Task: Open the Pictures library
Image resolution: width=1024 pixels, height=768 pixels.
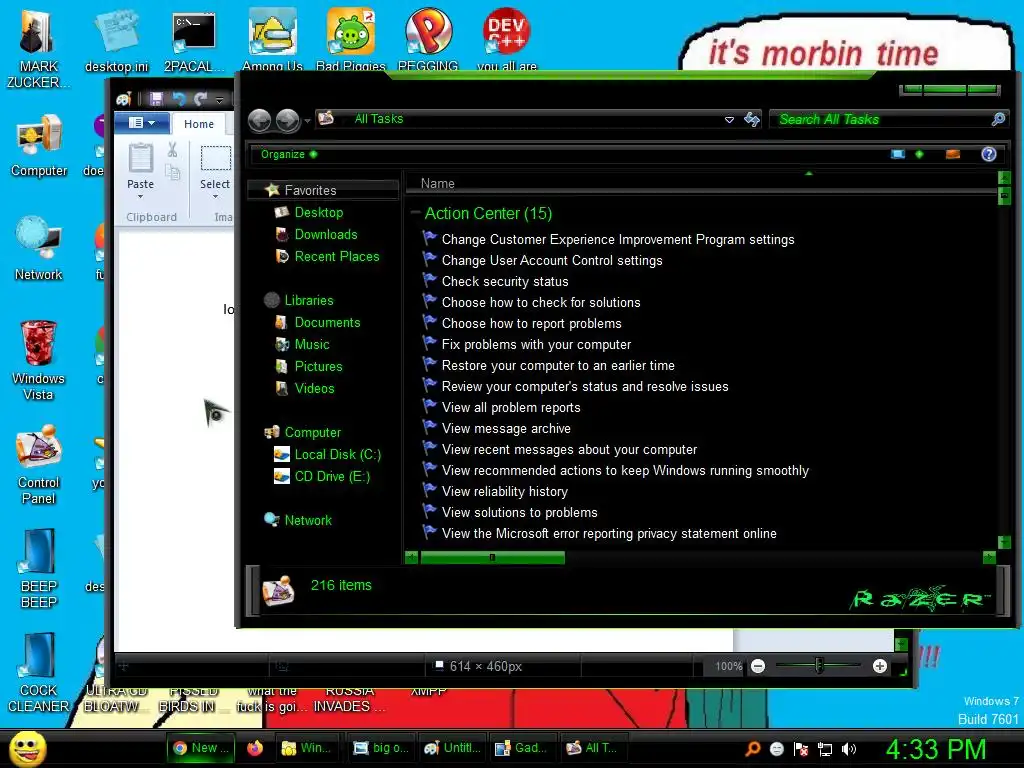Action: 318,366
